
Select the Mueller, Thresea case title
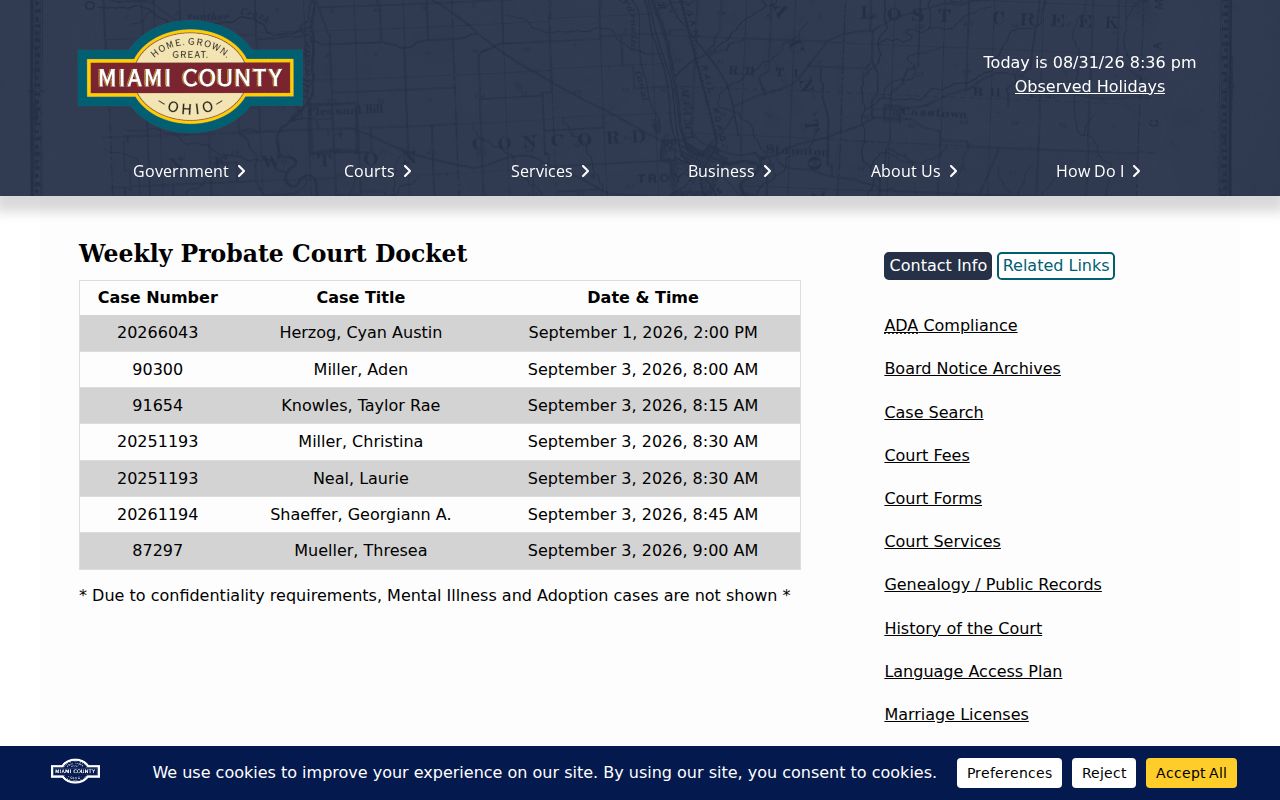click(x=361, y=550)
